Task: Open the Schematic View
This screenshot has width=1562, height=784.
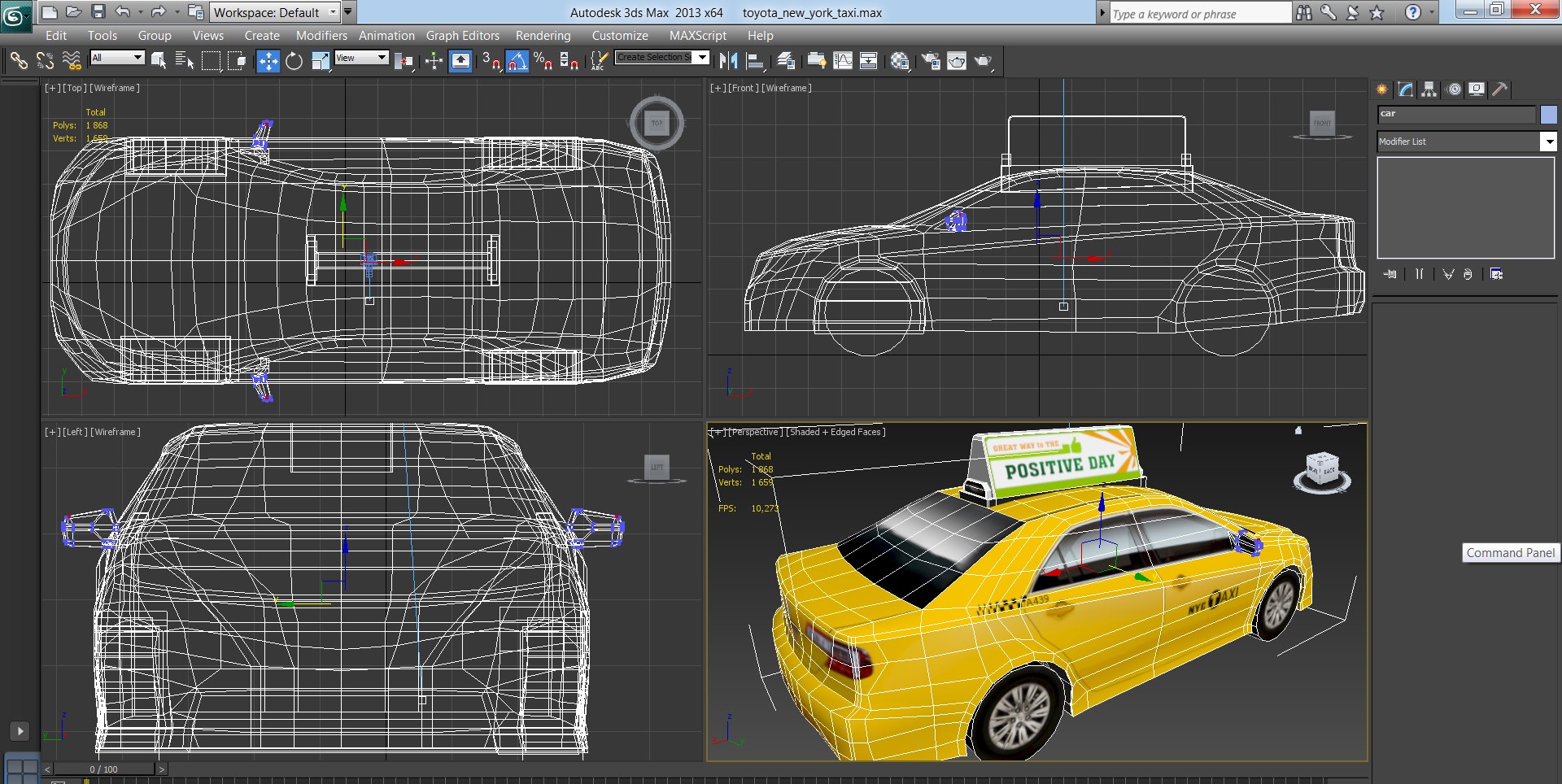Action: (x=869, y=61)
